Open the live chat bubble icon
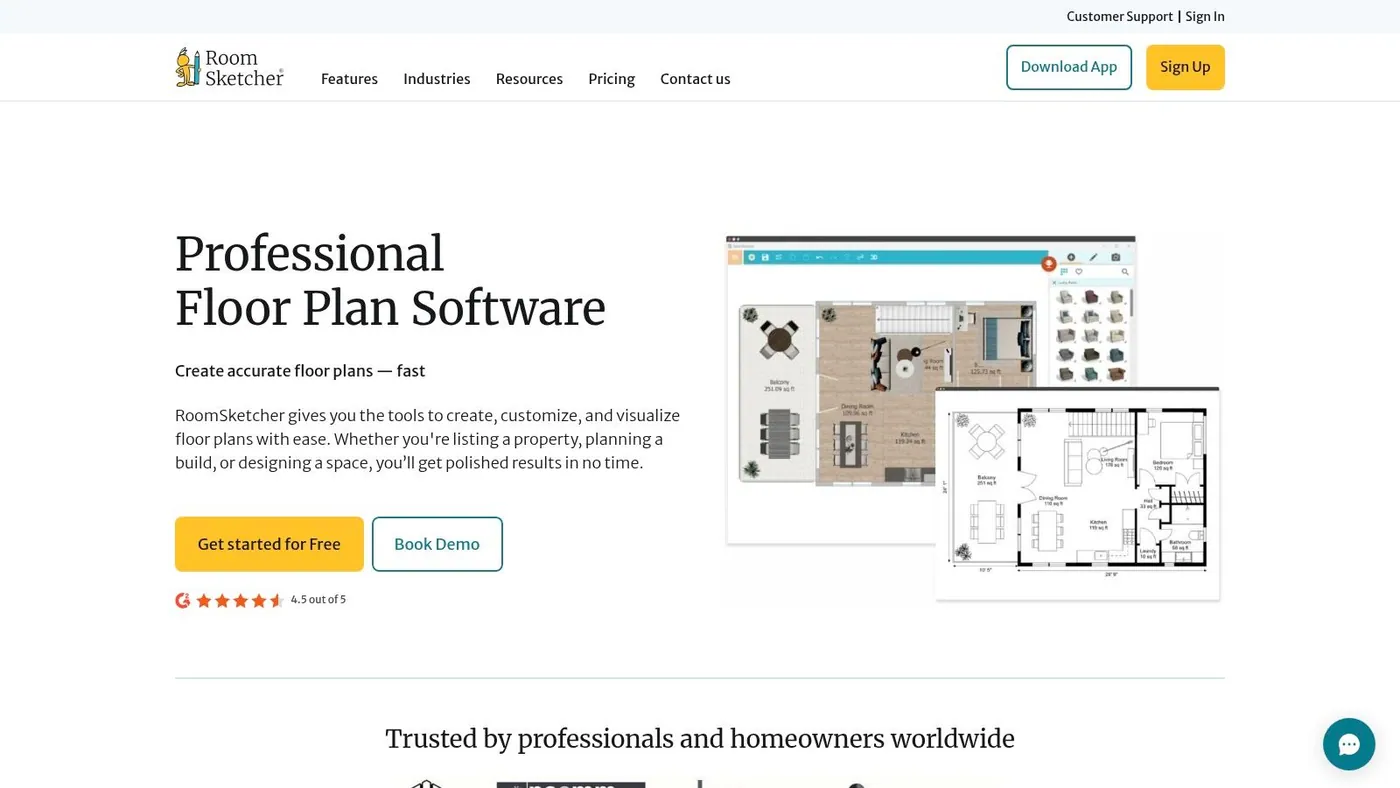The height and width of the screenshot is (788, 1400). click(x=1349, y=744)
